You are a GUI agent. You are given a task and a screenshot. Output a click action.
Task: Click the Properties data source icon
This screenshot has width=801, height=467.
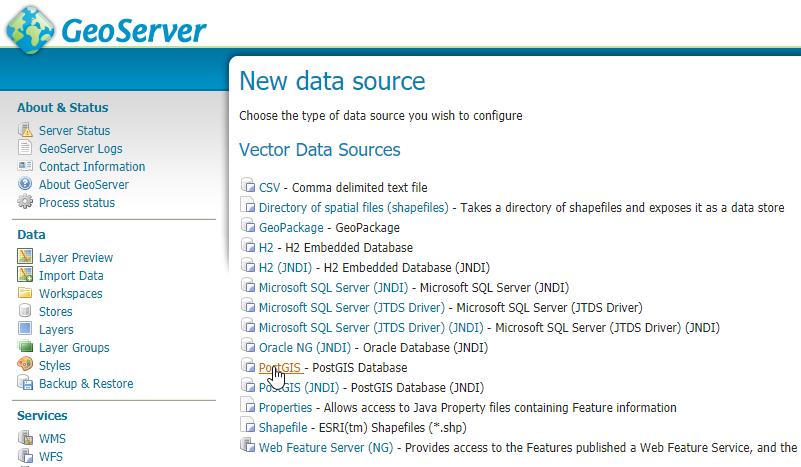pyautogui.click(x=248, y=405)
